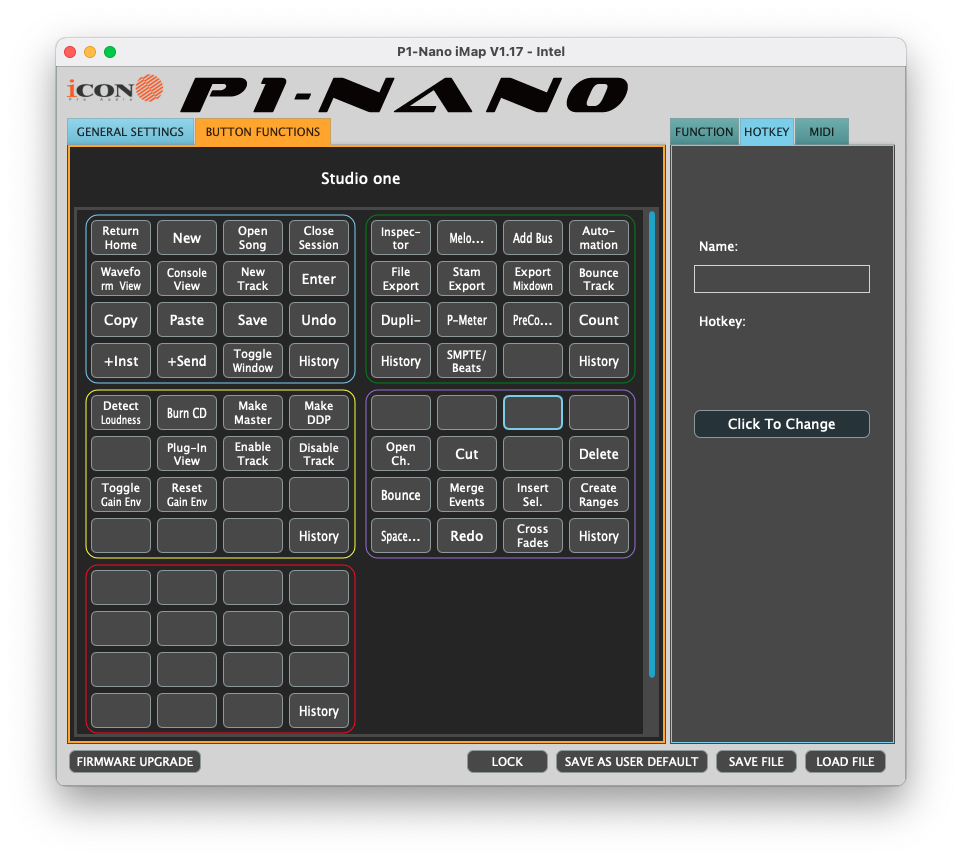Select the Insert Sel. pad
The width and height of the screenshot is (962, 860).
point(533,494)
